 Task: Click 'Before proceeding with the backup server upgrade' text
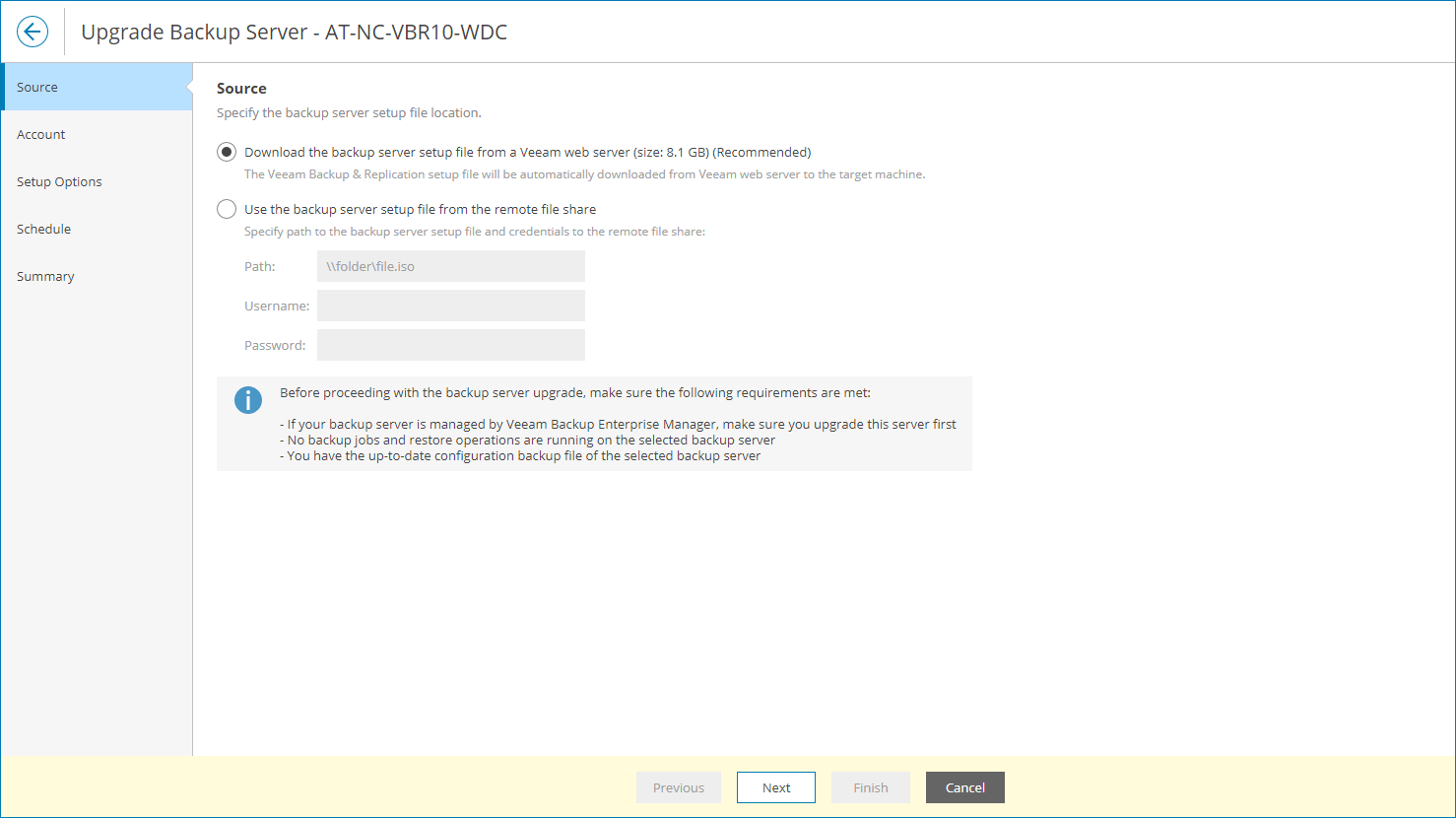tap(575, 392)
